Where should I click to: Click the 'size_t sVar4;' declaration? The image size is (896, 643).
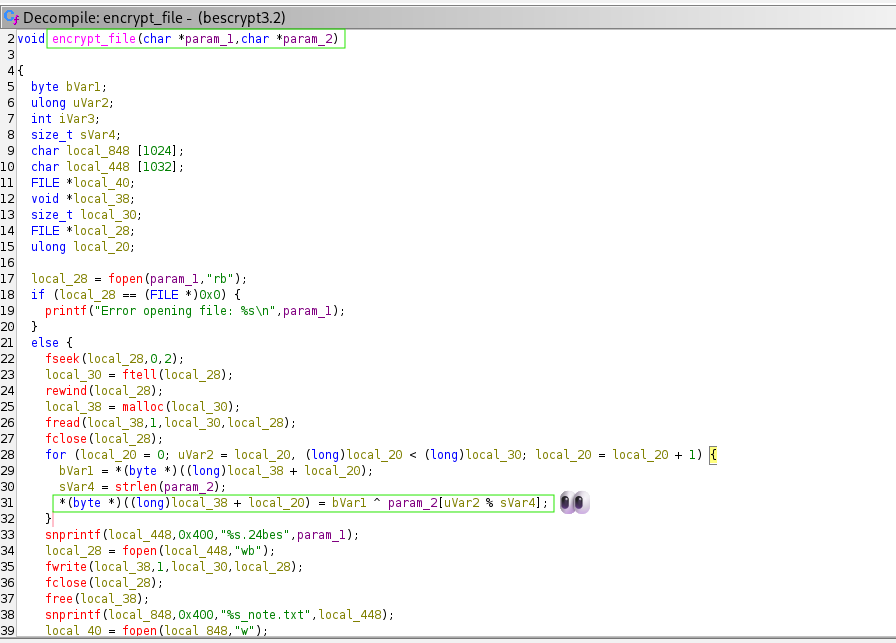(x=75, y=134)
